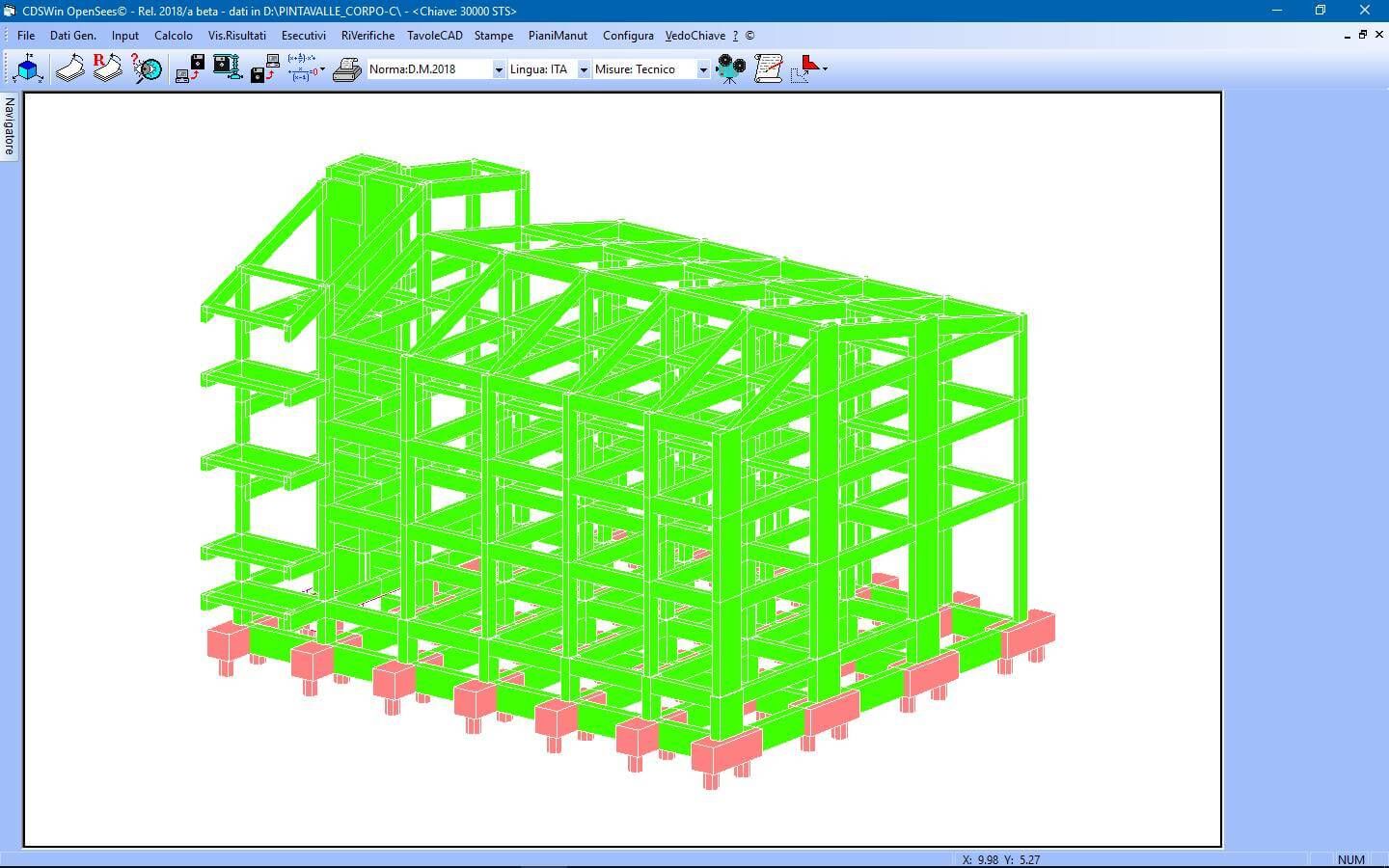1389x868 pixels.
Task: Expand the Norma D.M.2018 dropdown
Action: point(499,69)
